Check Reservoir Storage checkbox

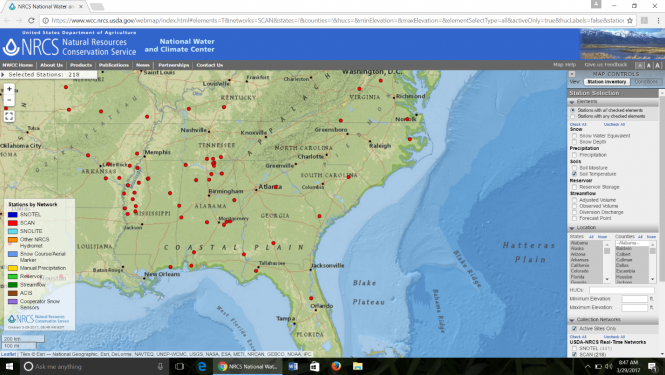[575, 187]
